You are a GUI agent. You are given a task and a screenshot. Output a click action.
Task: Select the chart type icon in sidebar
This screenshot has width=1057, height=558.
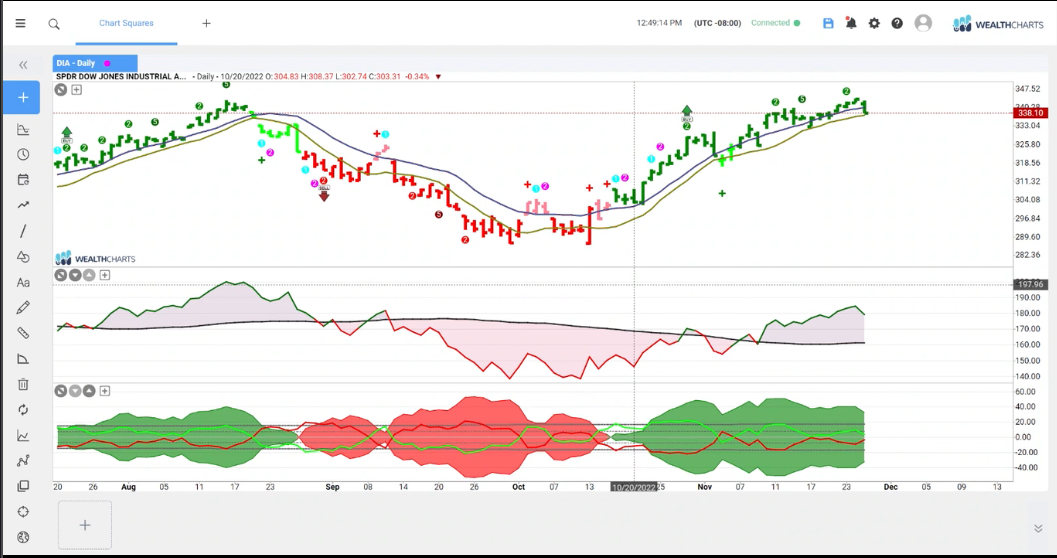click(x=23, y=129)
